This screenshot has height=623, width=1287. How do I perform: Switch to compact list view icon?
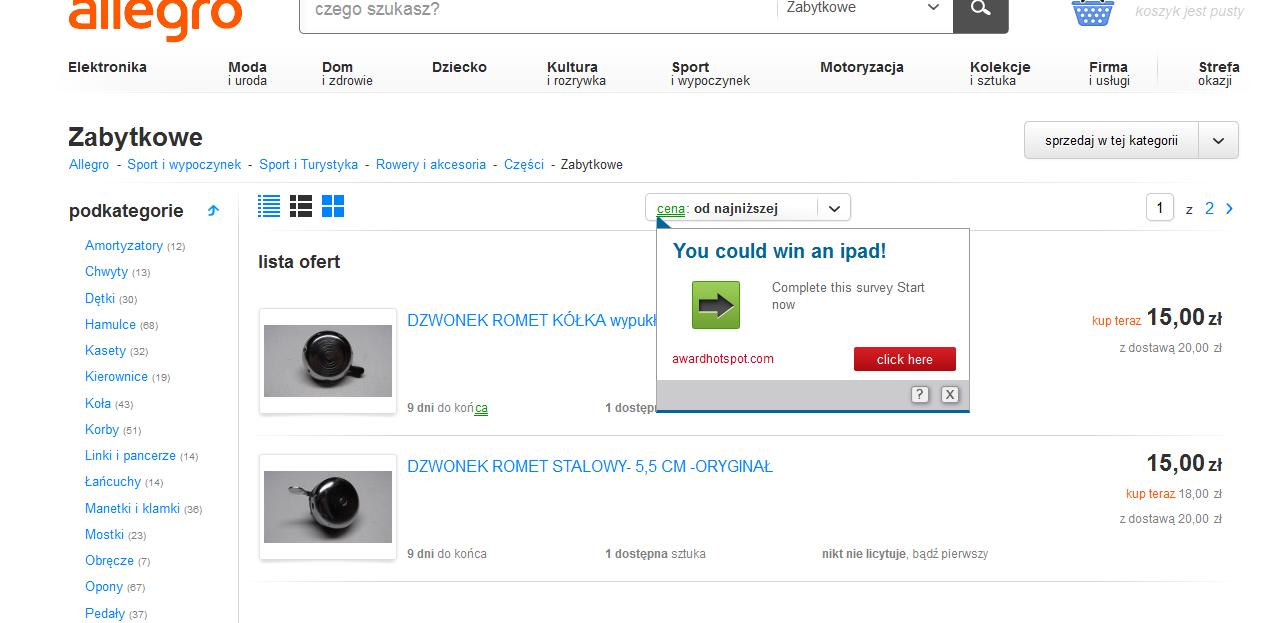tap(301, 206)
